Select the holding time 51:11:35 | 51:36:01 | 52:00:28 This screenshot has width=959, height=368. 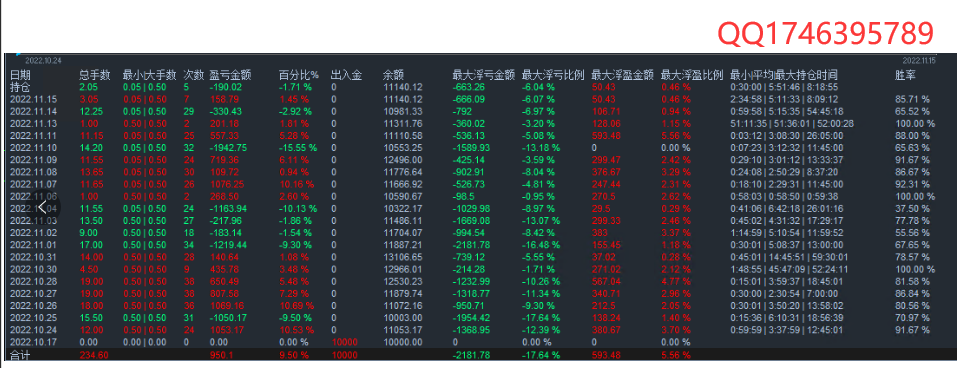[793, 123]
